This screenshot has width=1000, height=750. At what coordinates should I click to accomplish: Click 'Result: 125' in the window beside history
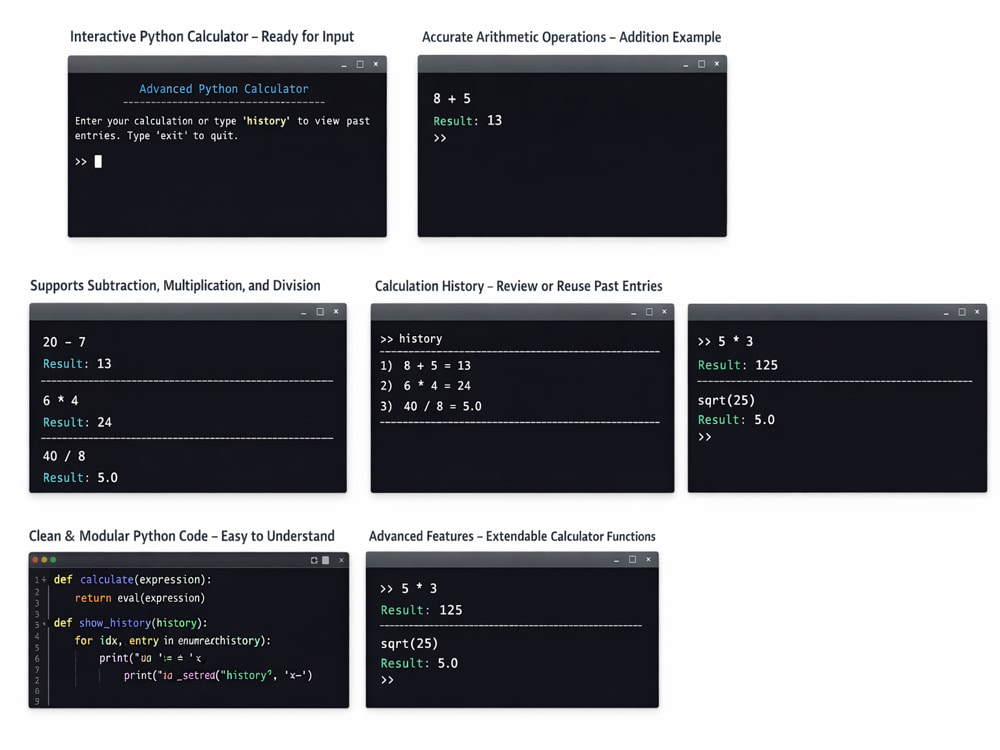[x=738, y=365]
